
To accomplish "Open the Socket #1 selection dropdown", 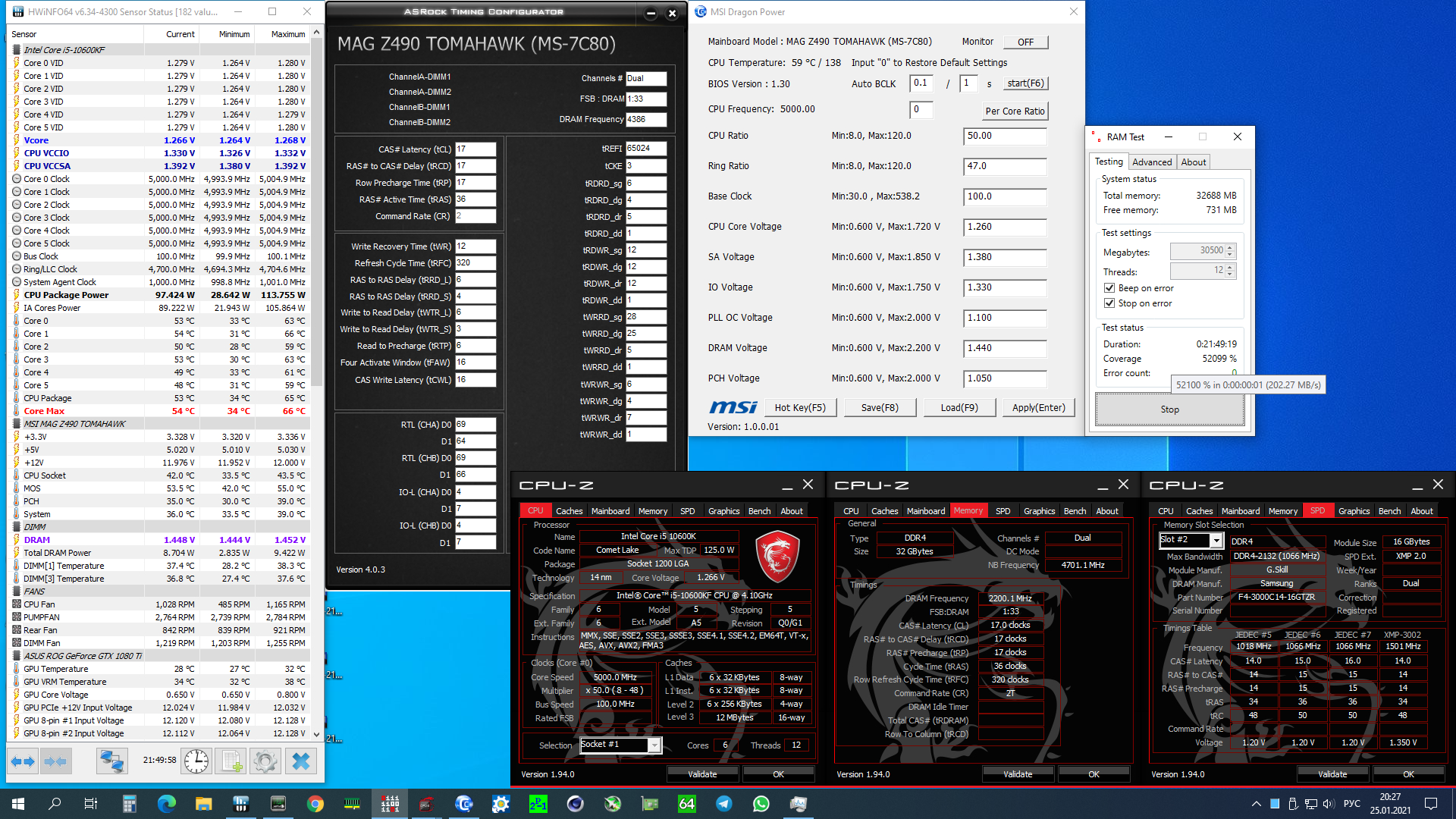I will pyautogui.click(x=654, y=745).
